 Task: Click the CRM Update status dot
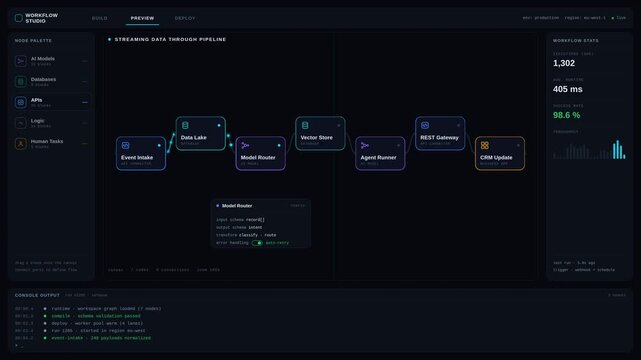[518, 145]
